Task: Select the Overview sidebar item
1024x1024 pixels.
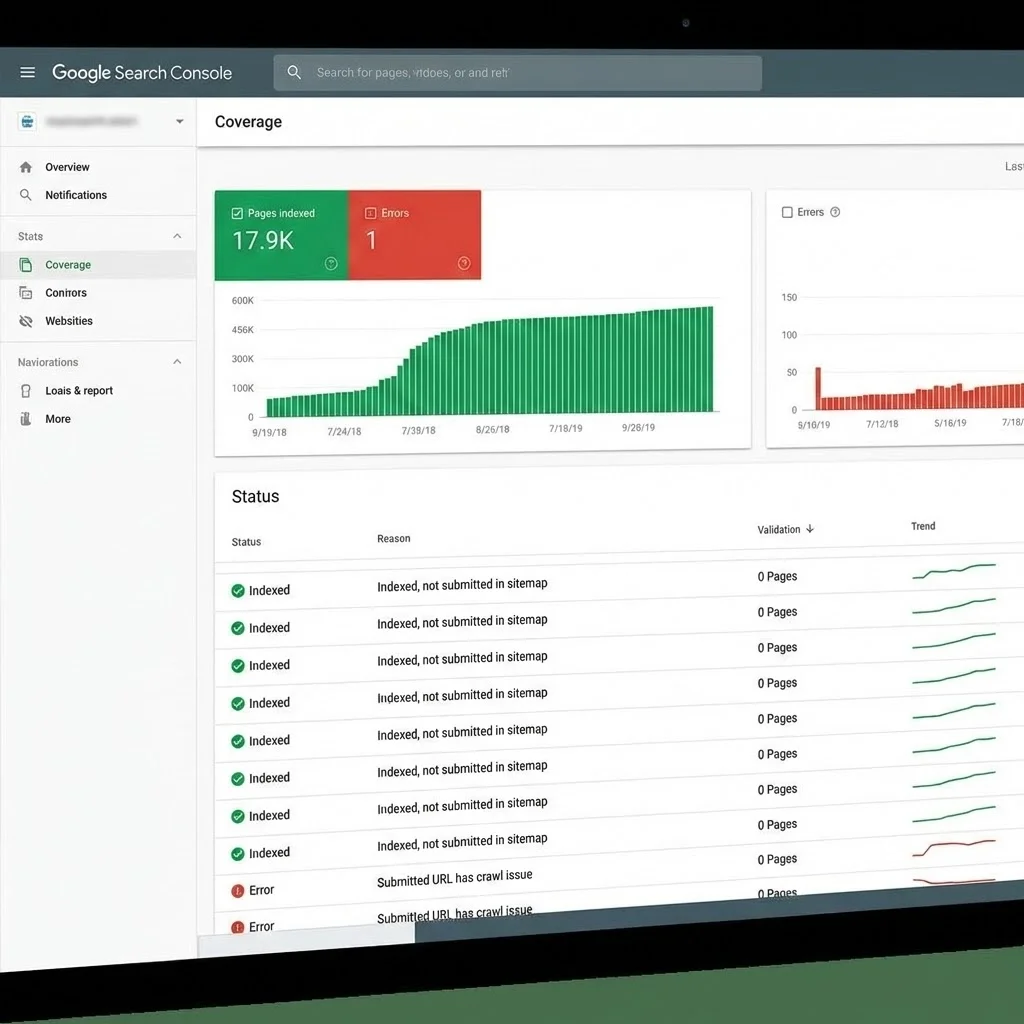Action: [67, 167]
